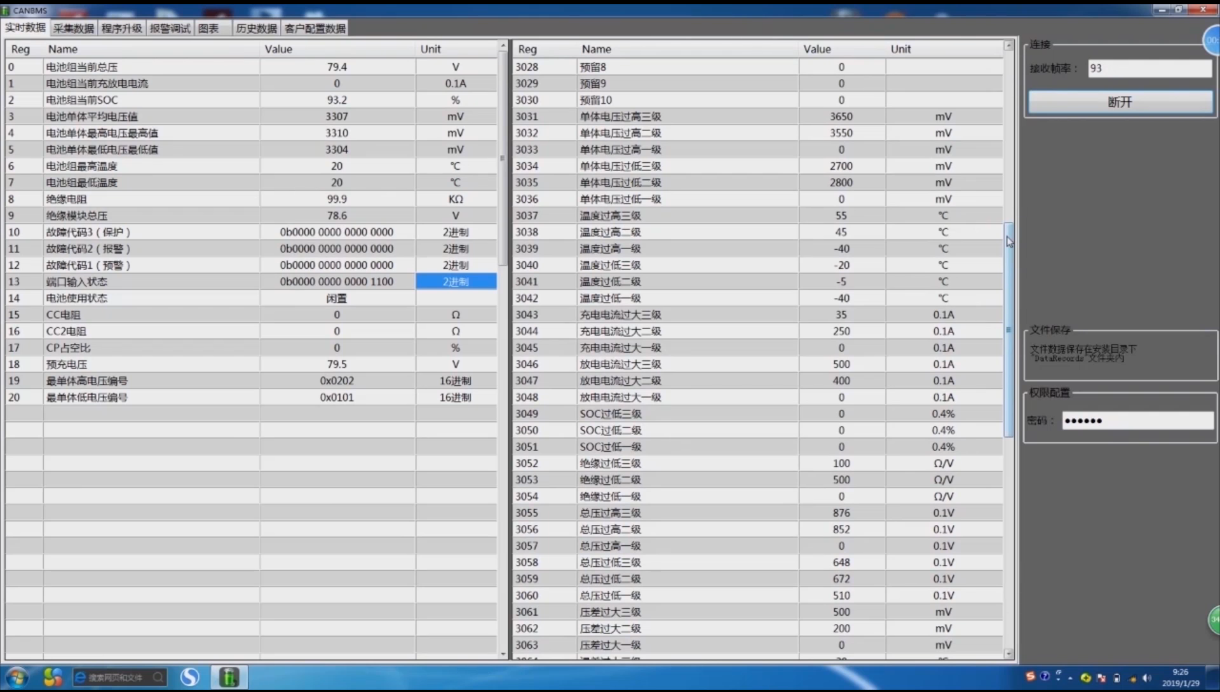Click the Sogou 'S' taskbar icon
Screen dimensions: 1220x692
(x=189, y=677)
